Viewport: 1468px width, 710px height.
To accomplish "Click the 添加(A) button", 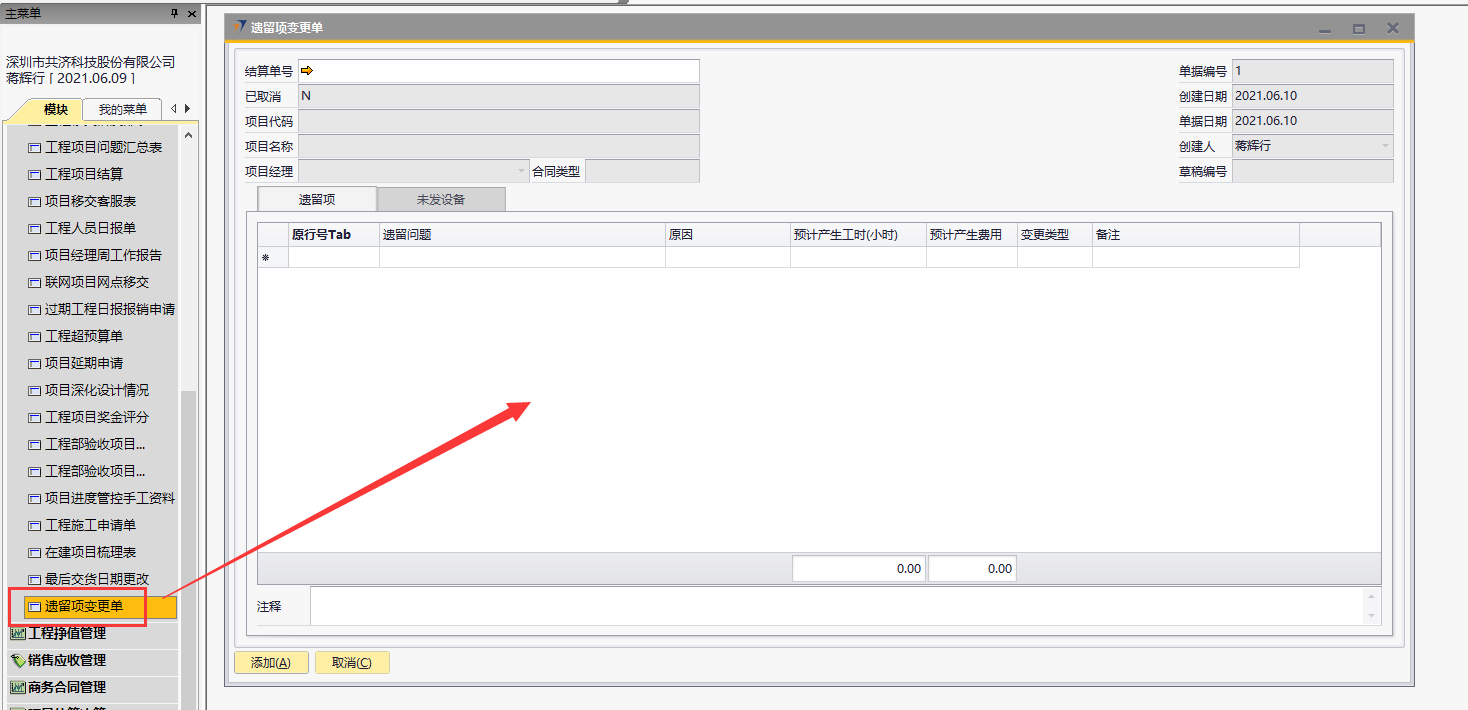I will [x=271, y=663].
